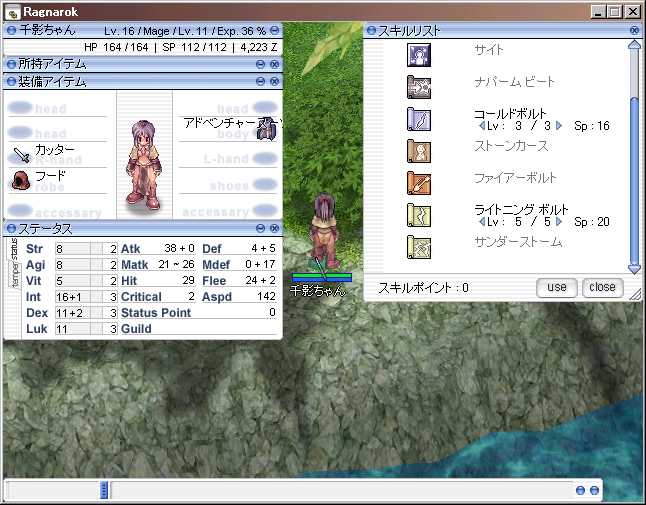The height and width of the screenshot is (505, 646).
Task: Switch to the status tab
Action: pos(14,249)
